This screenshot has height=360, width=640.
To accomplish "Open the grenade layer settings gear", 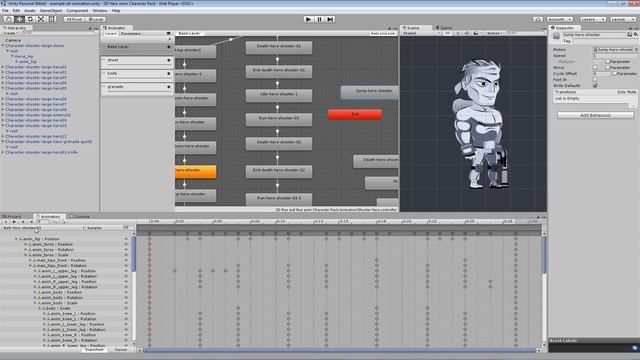I will (169, 87).
